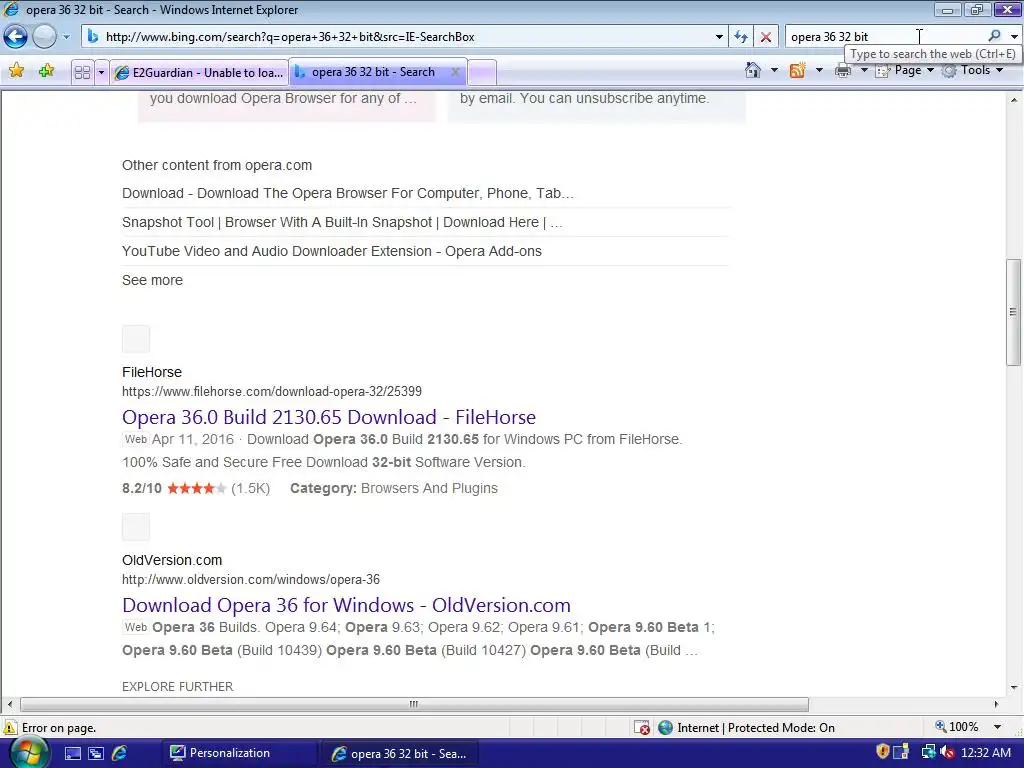Click the blocked pop-up status bar icon

click(x=642, y=728)
